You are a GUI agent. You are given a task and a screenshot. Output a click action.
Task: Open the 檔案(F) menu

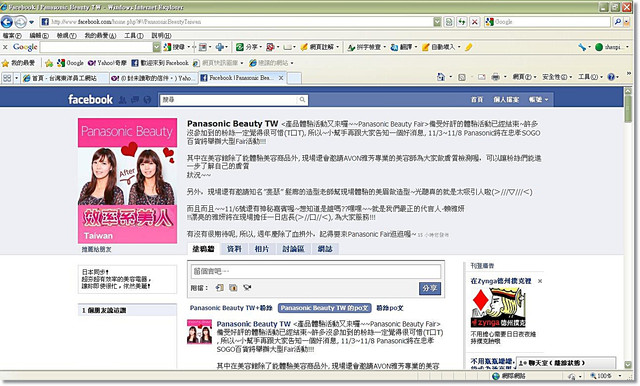12,35
